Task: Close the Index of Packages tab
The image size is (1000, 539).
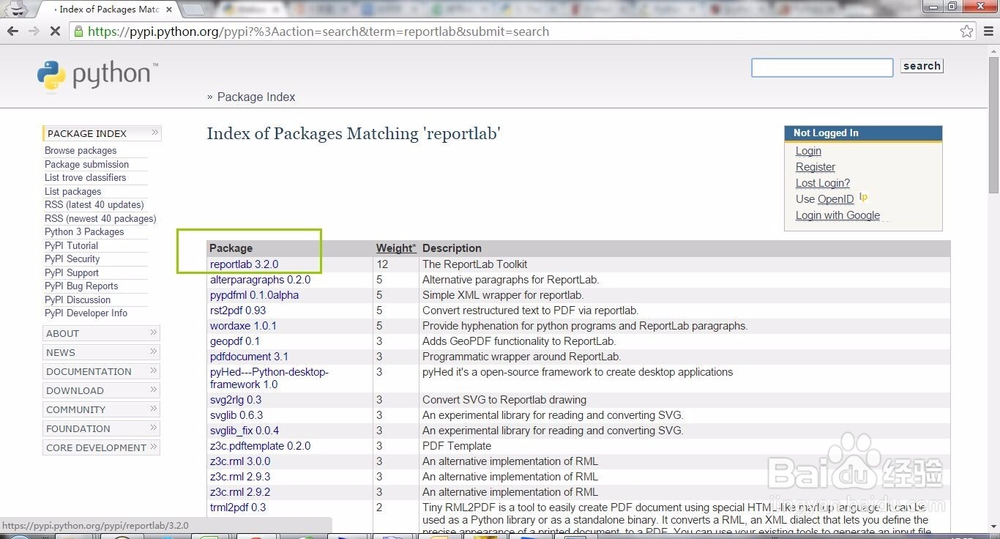Action: coord(169,10)
